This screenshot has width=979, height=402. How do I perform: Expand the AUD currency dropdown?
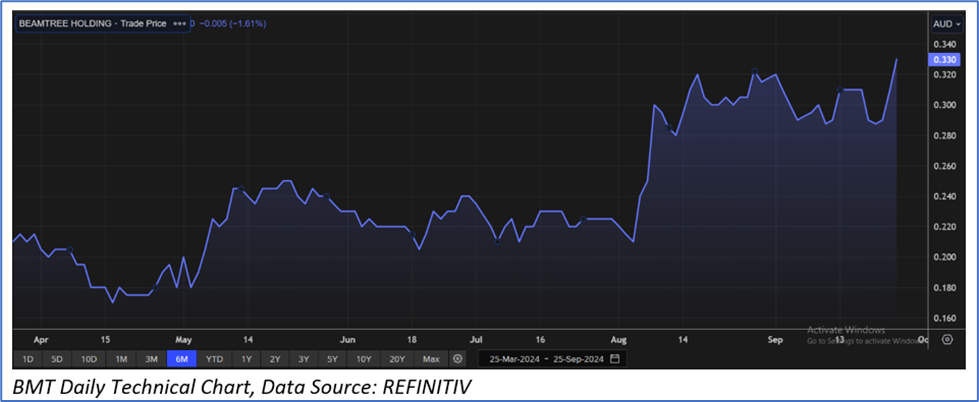pyautogui.click(x=946, y=23)
